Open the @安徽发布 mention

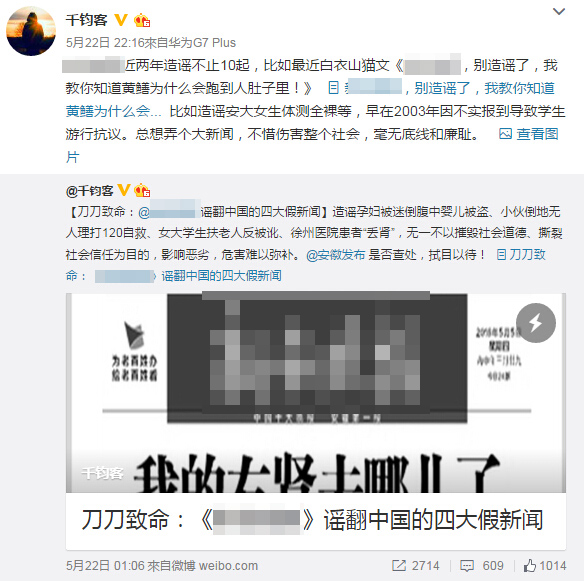click(336, 255)
